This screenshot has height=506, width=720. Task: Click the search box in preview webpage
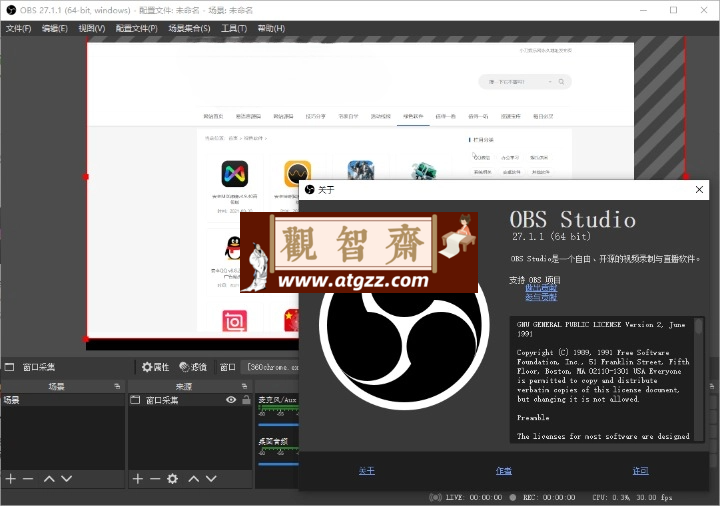click(525, 82)
